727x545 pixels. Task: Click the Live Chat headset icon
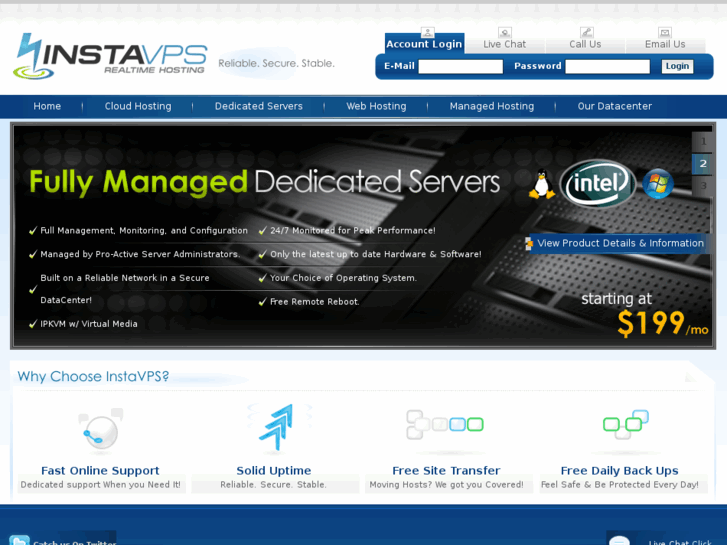click(504, 32)
